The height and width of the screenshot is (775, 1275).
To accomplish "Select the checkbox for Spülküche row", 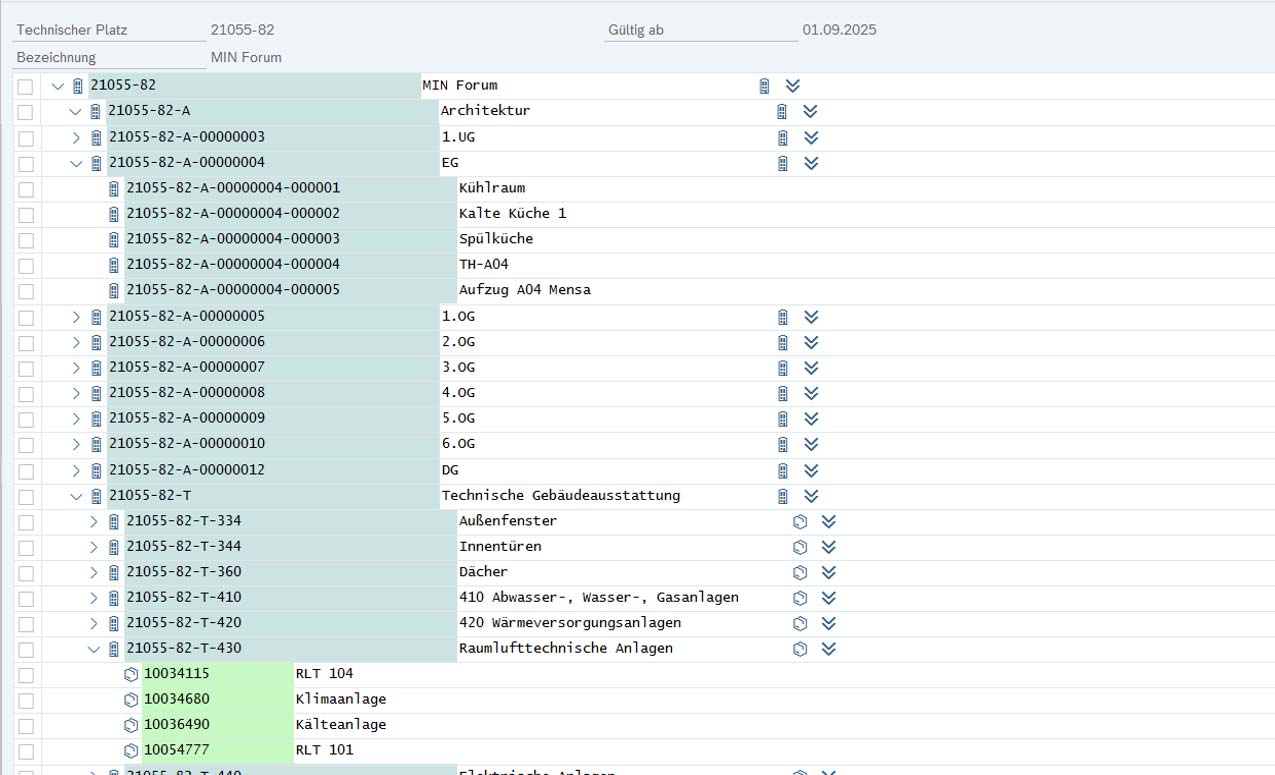I will pyautogui.click(x=25, y=240).
